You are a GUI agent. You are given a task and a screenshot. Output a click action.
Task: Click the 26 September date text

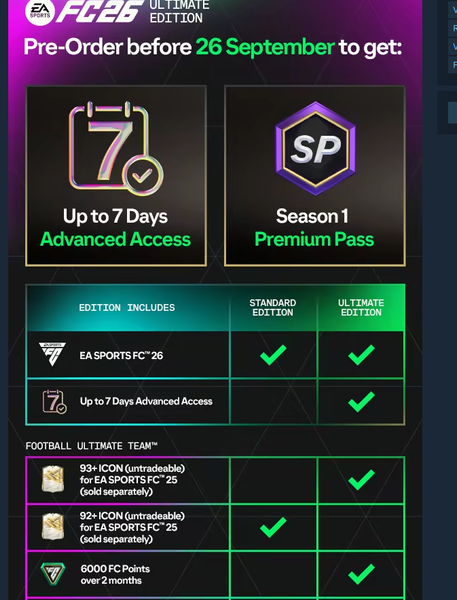(265, 47)
